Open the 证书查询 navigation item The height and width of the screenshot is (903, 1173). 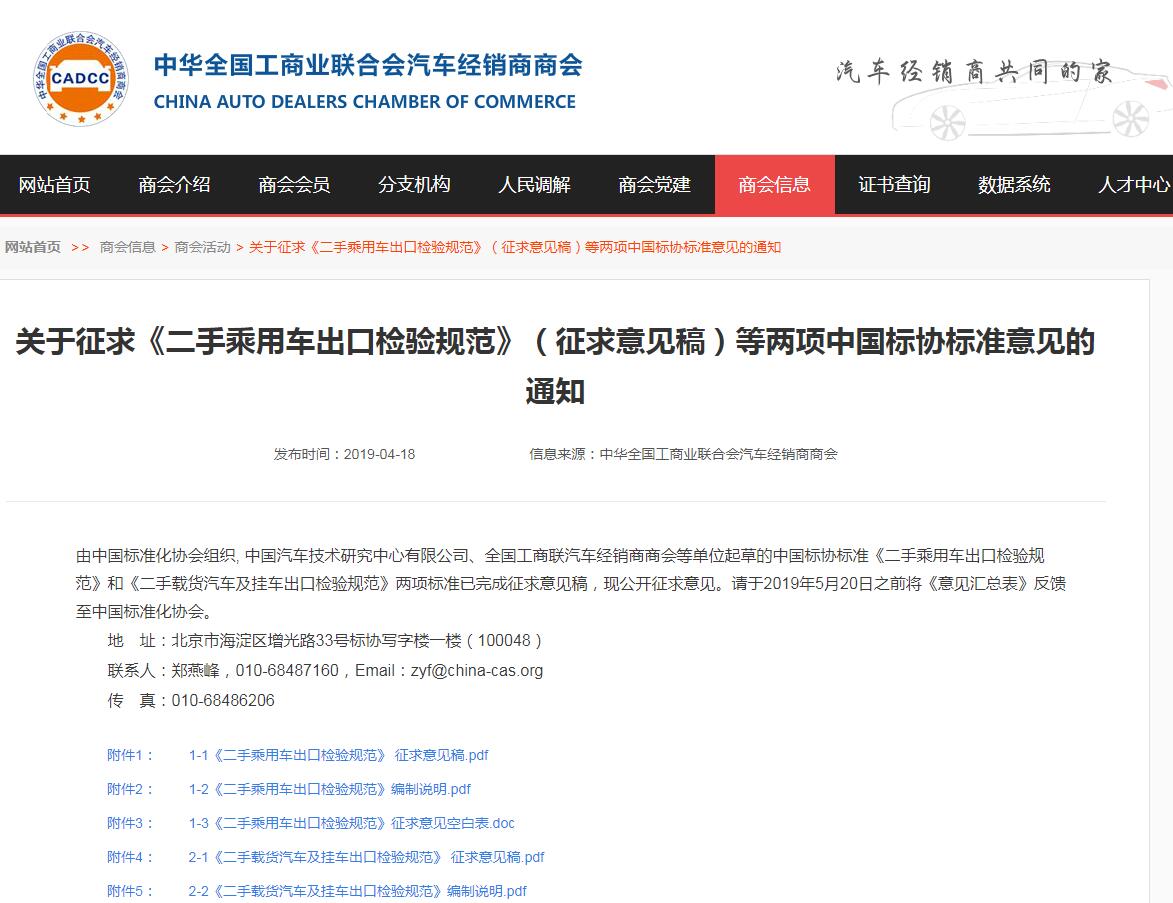pyautogui.click(x=894, y=185)
